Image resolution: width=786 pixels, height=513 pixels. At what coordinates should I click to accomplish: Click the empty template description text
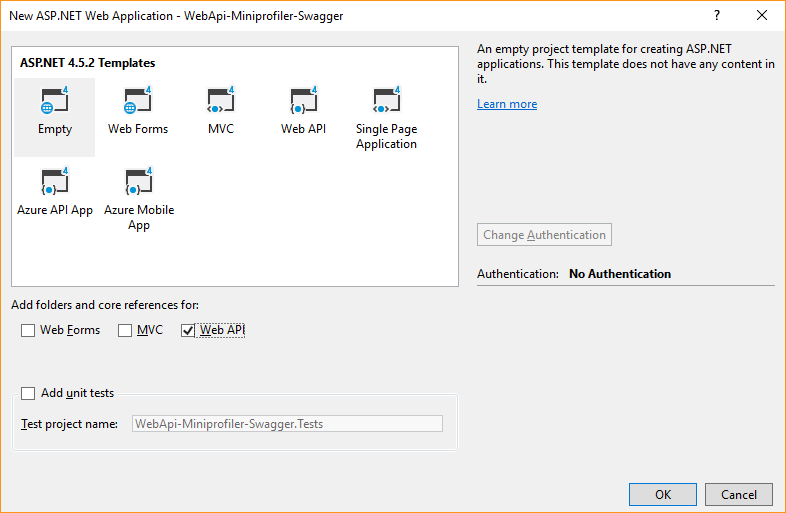(626, 64)
